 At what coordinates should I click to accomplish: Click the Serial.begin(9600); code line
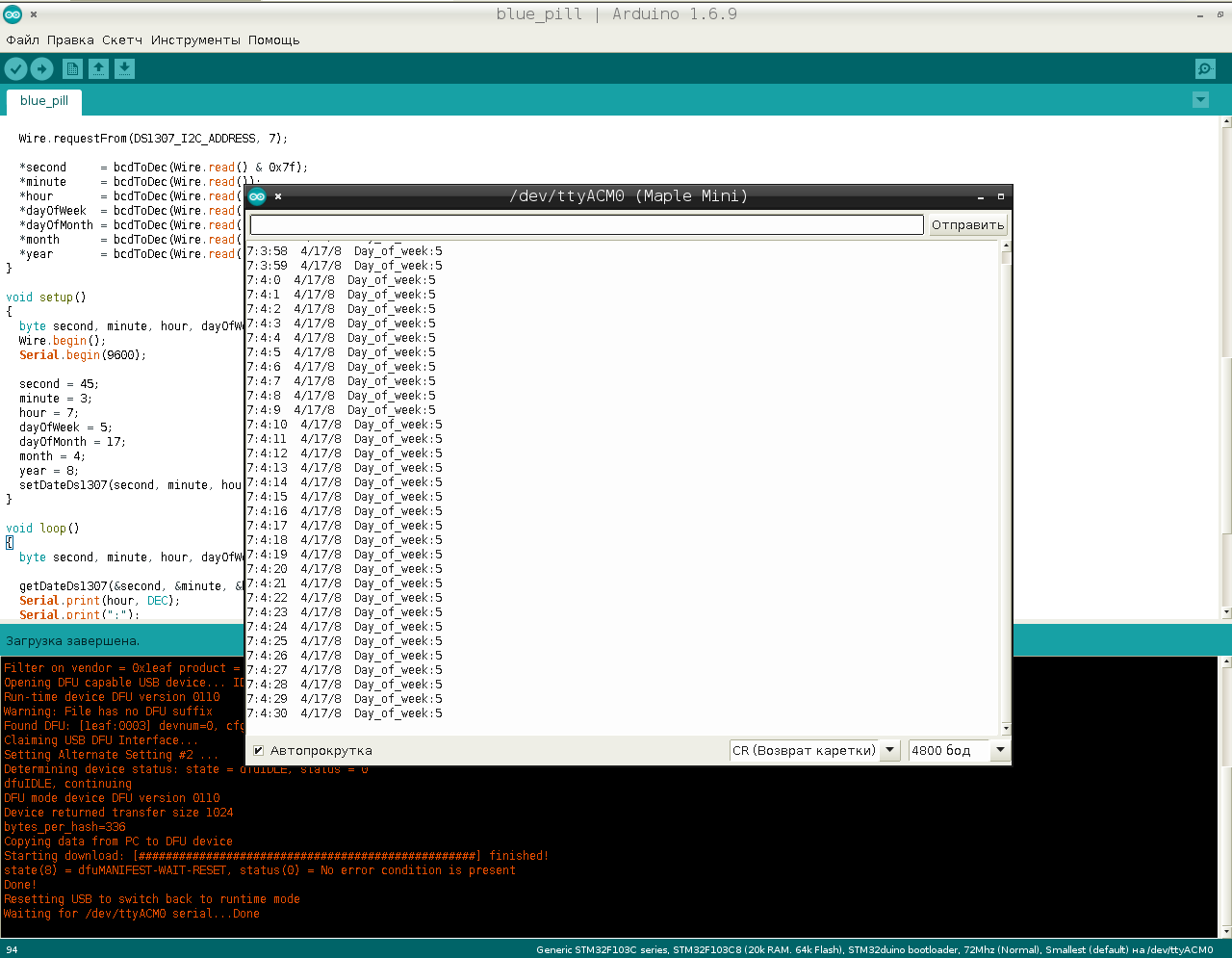83,355
